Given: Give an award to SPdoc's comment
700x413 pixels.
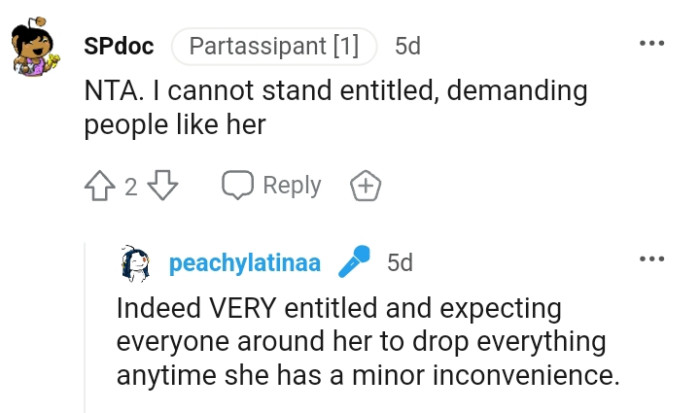Looking at the screenshot, I should point(365,186).
